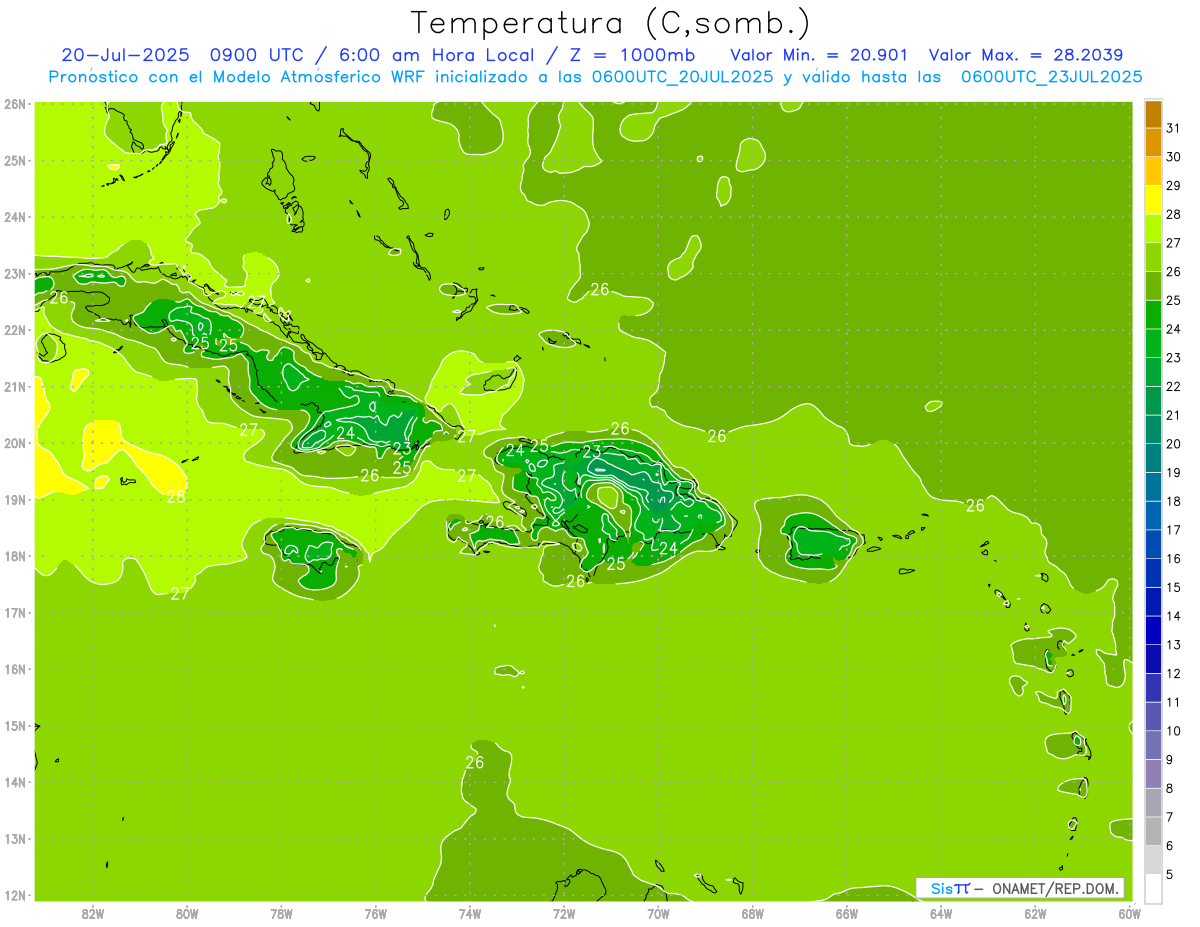
Task: Click the latitude axis label "18N"
Action: point(15,556)
